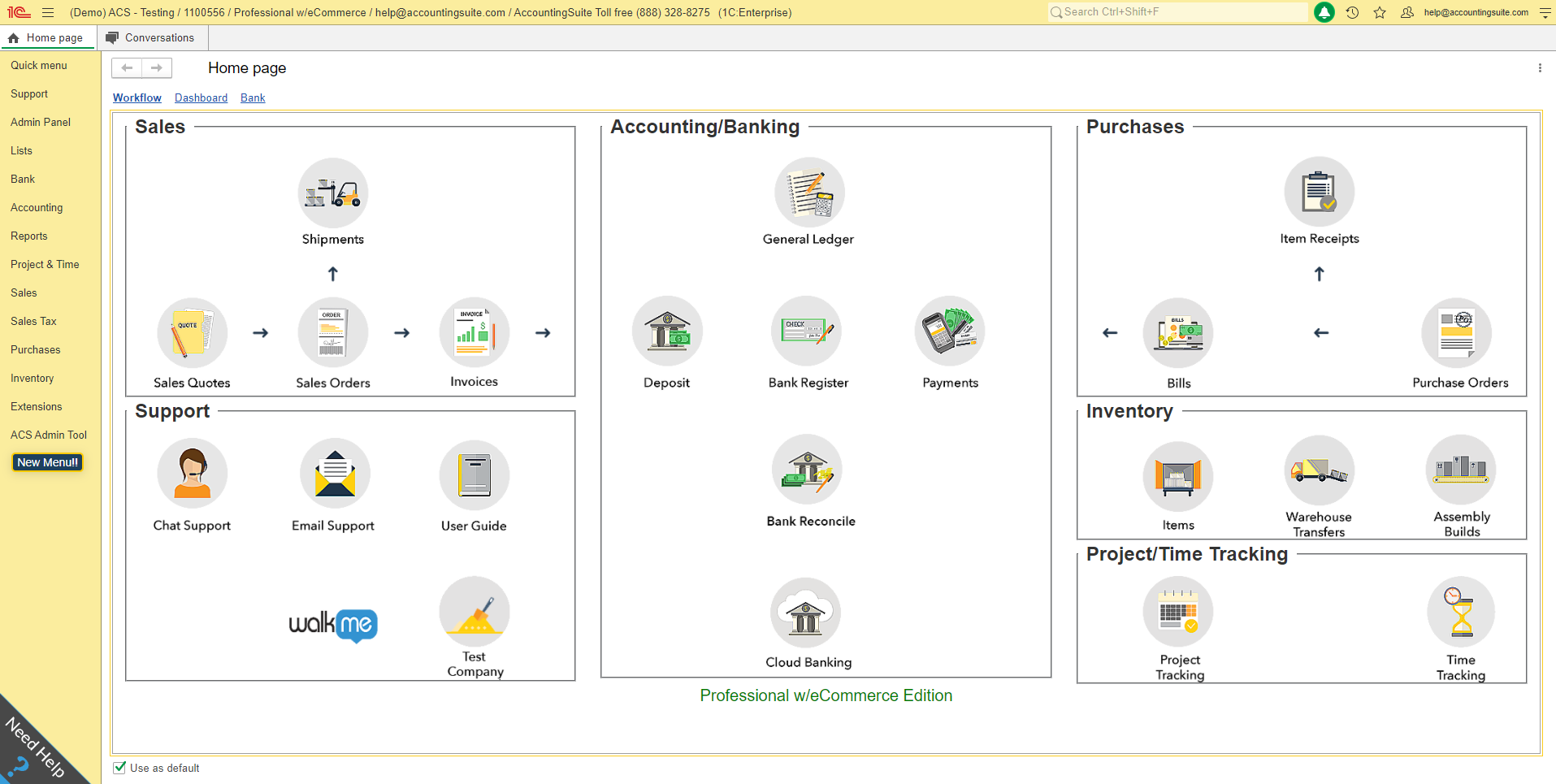Screen dimensions: 1556x784
Task: Open favorites star icon
Action: [x=1380, y=12]
